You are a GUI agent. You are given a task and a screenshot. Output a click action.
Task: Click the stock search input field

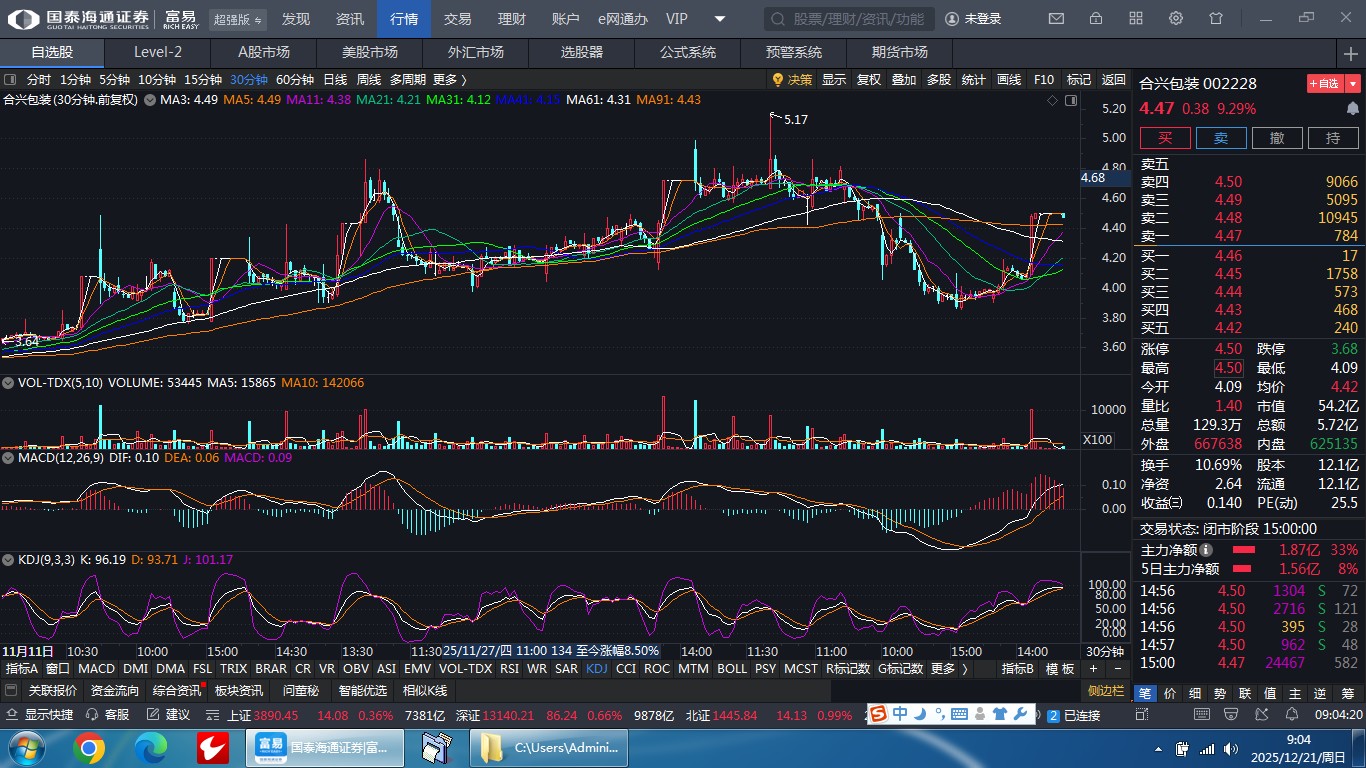(x=850, y=19)
